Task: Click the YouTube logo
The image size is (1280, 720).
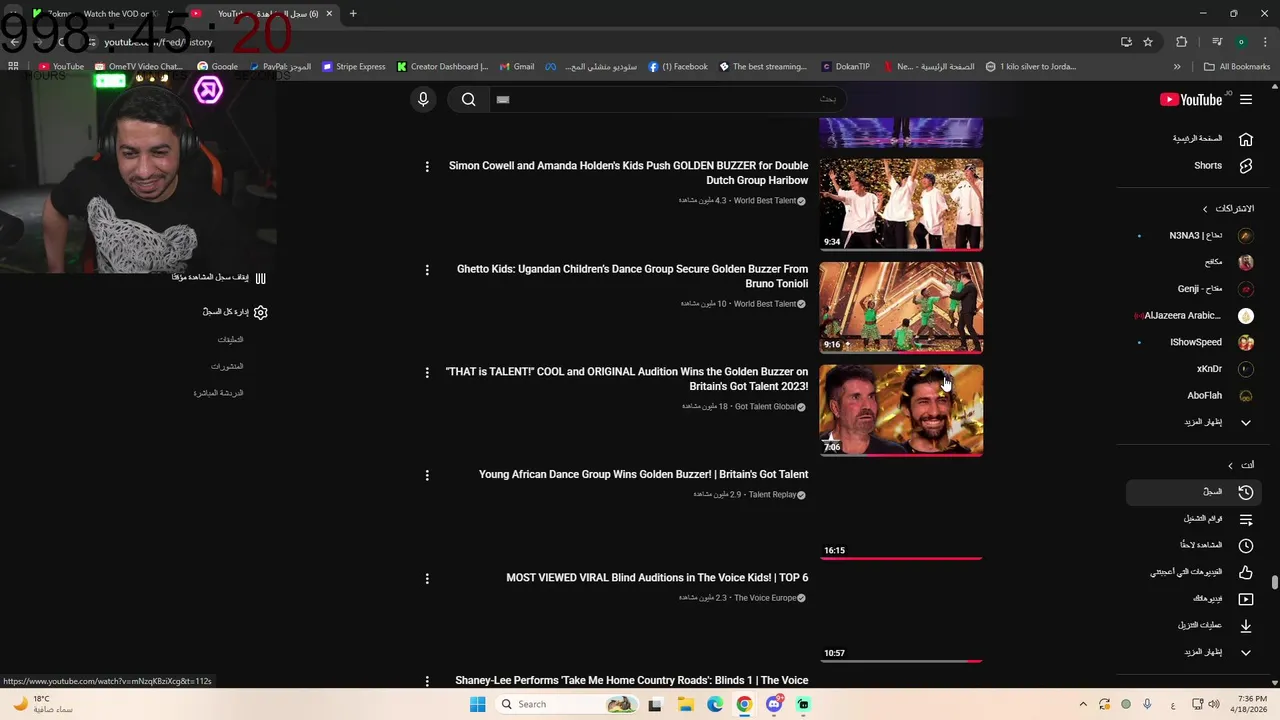Action: click(x=1191, y=99)
